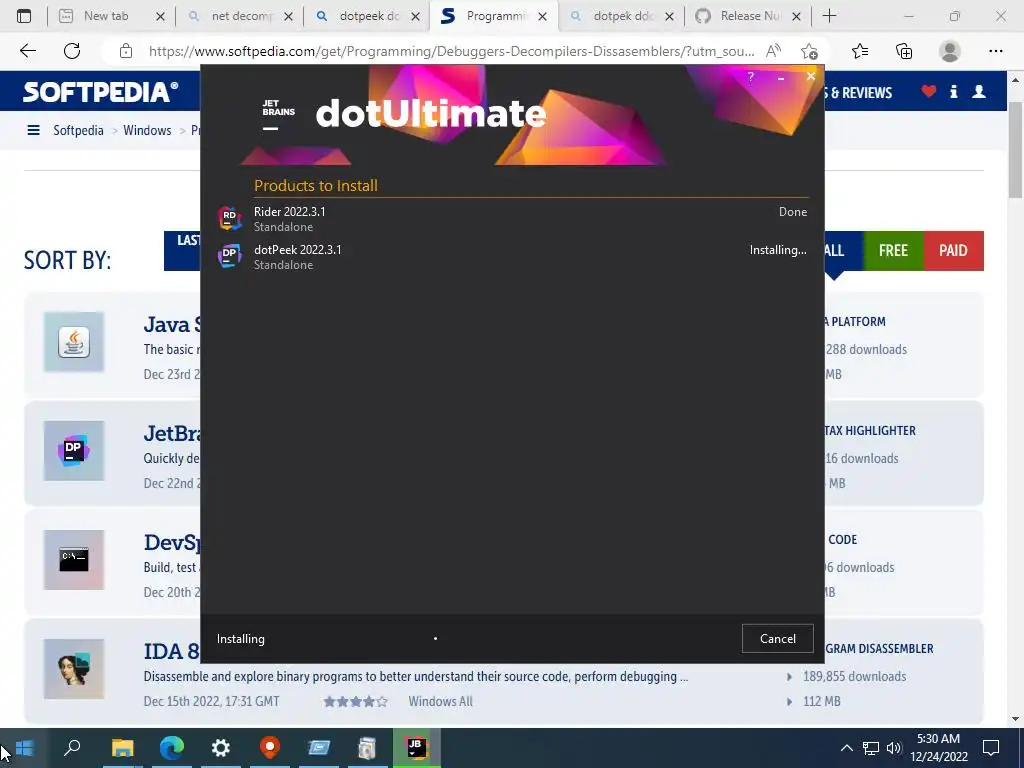Click the Rider product icon in installer
The height and width of the screenshot is (768, 1024).
(229, 218)
